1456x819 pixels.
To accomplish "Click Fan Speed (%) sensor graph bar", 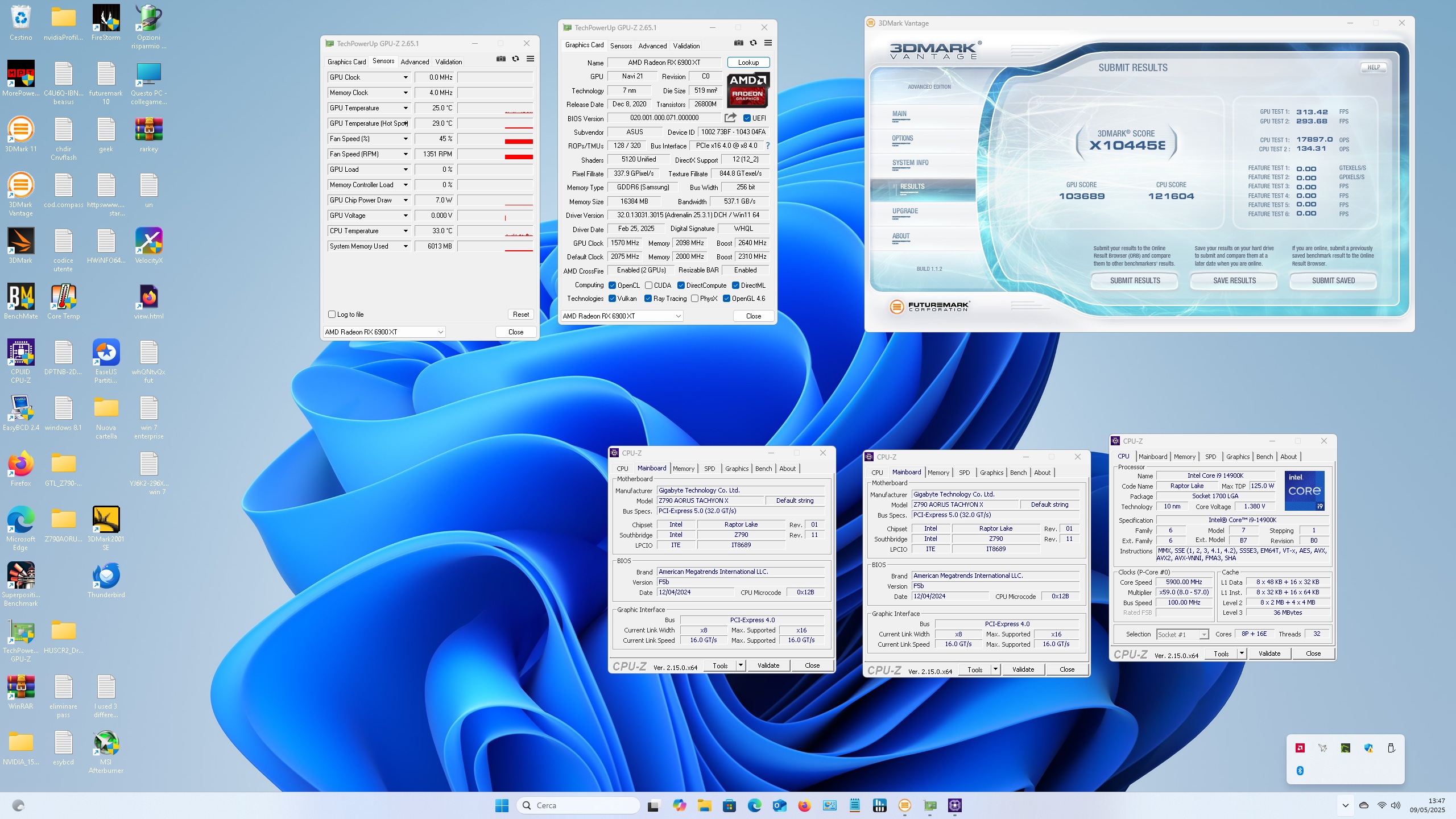I will (495, 139).
